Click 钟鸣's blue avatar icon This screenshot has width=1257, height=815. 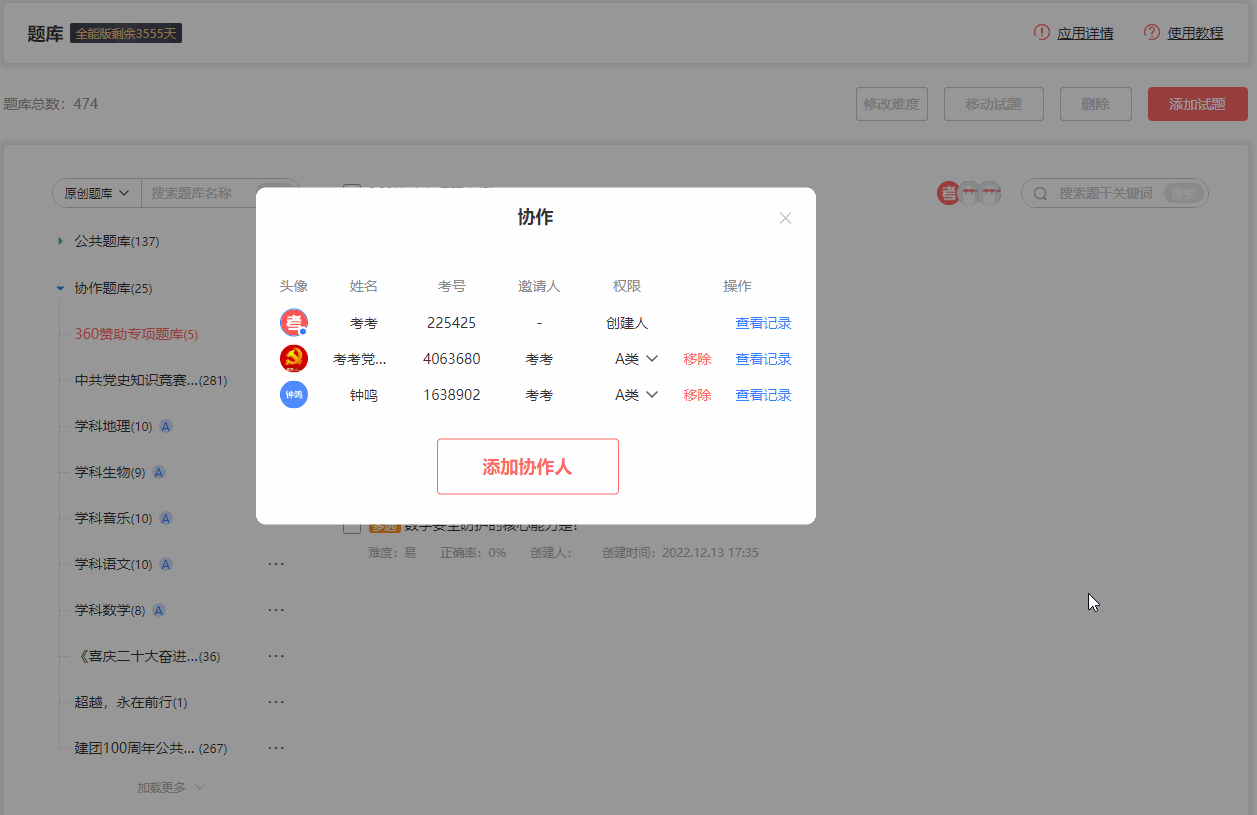[x=294, y=395]
